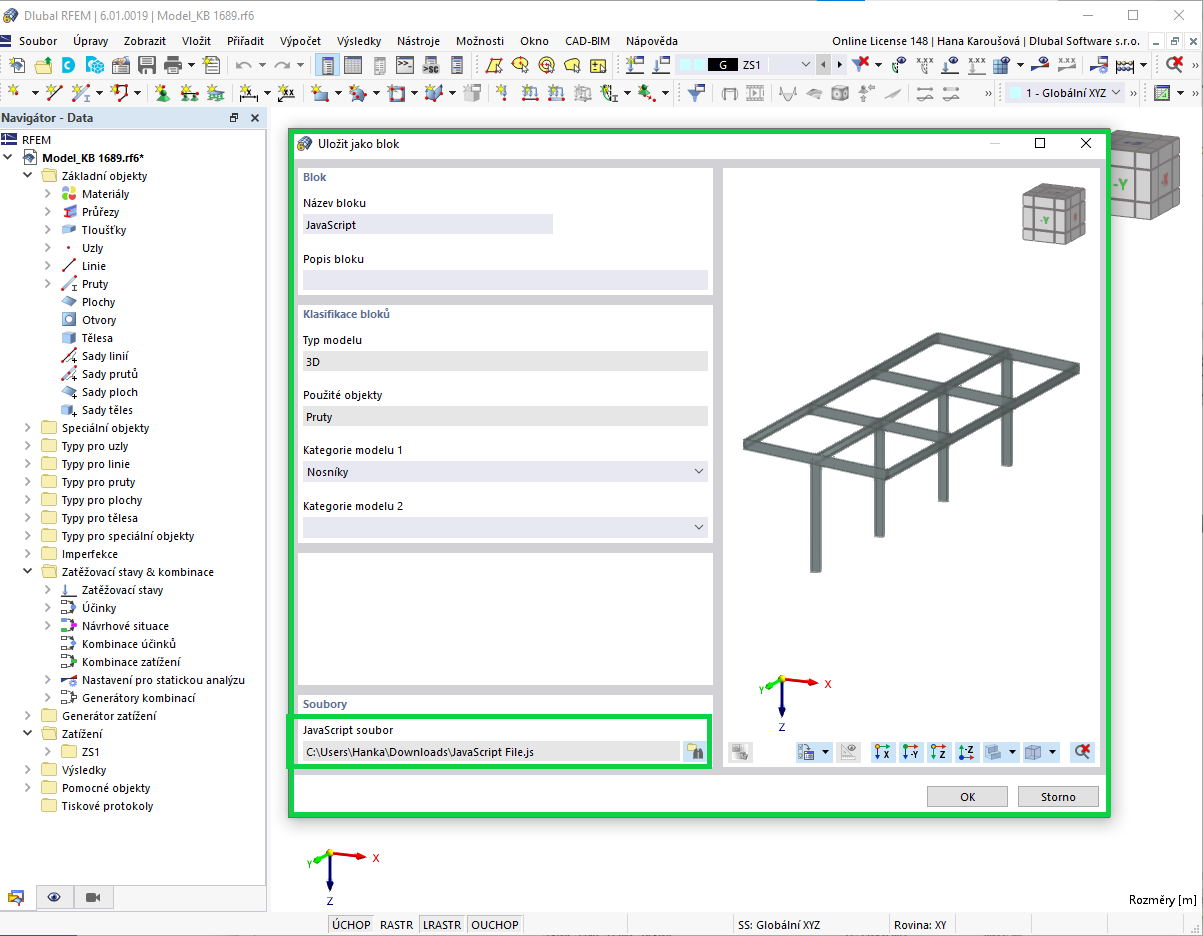
Task: Click the new model icon in toolbar
Action: 17,65
